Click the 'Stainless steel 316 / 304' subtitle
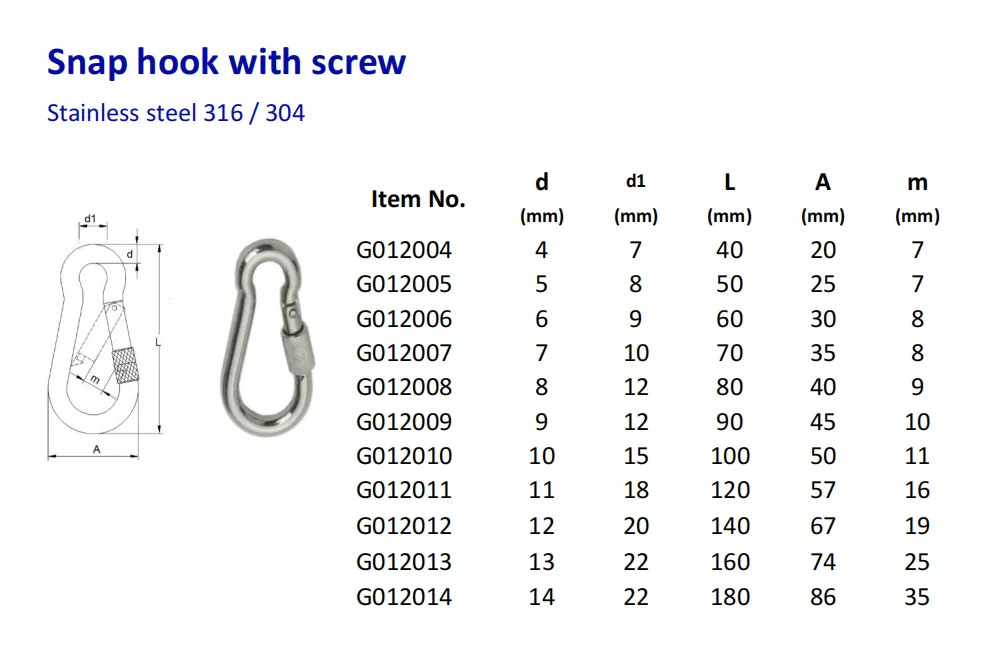This screenshot has width=993, height=660. (x=175, y=113)
